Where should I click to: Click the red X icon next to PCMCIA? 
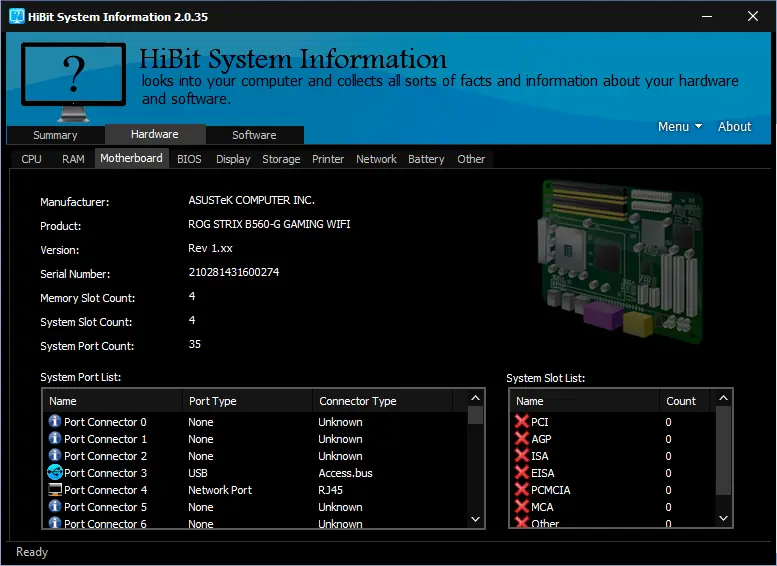[521, 489]
